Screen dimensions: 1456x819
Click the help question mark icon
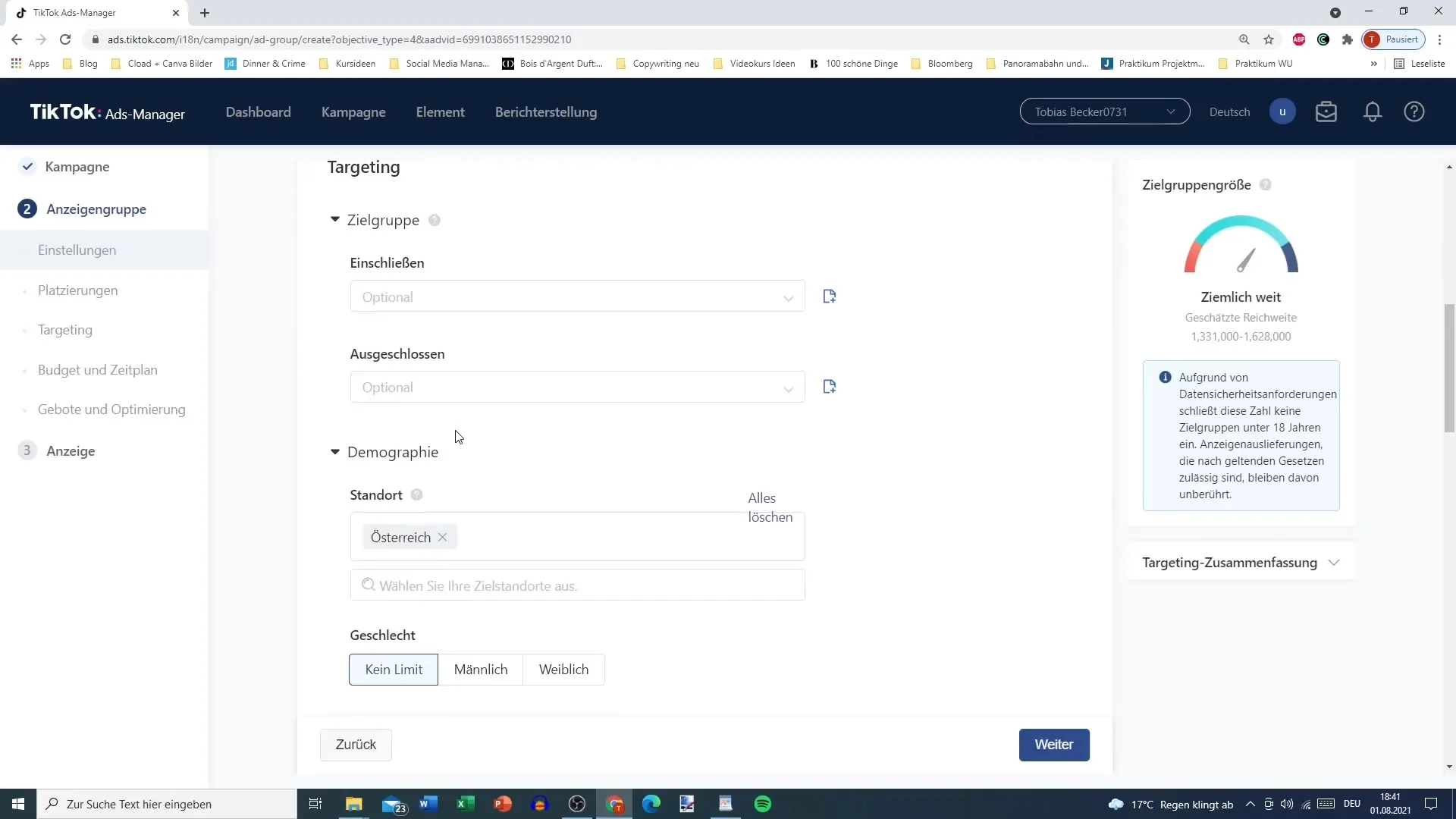[x=1419, y=111]
